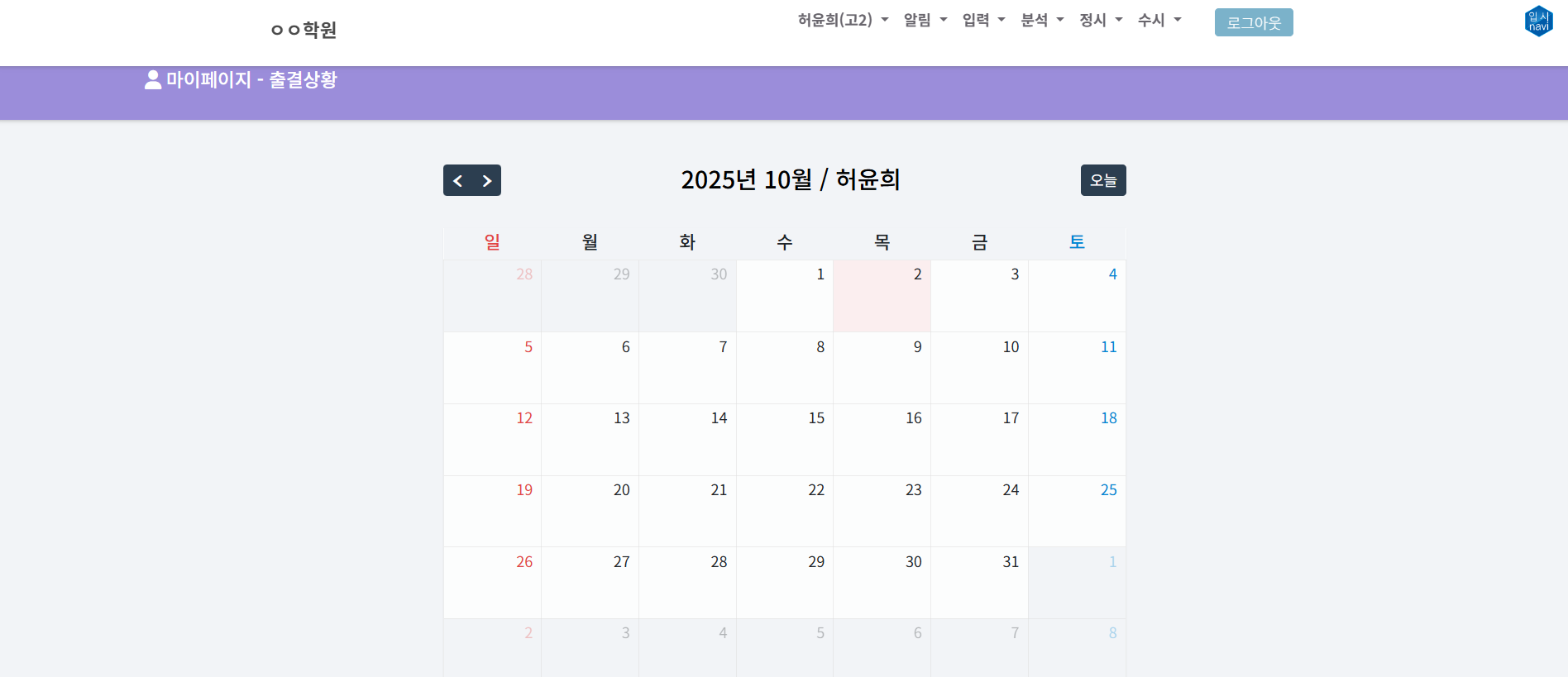Click October 31 on the calendar

979,582
